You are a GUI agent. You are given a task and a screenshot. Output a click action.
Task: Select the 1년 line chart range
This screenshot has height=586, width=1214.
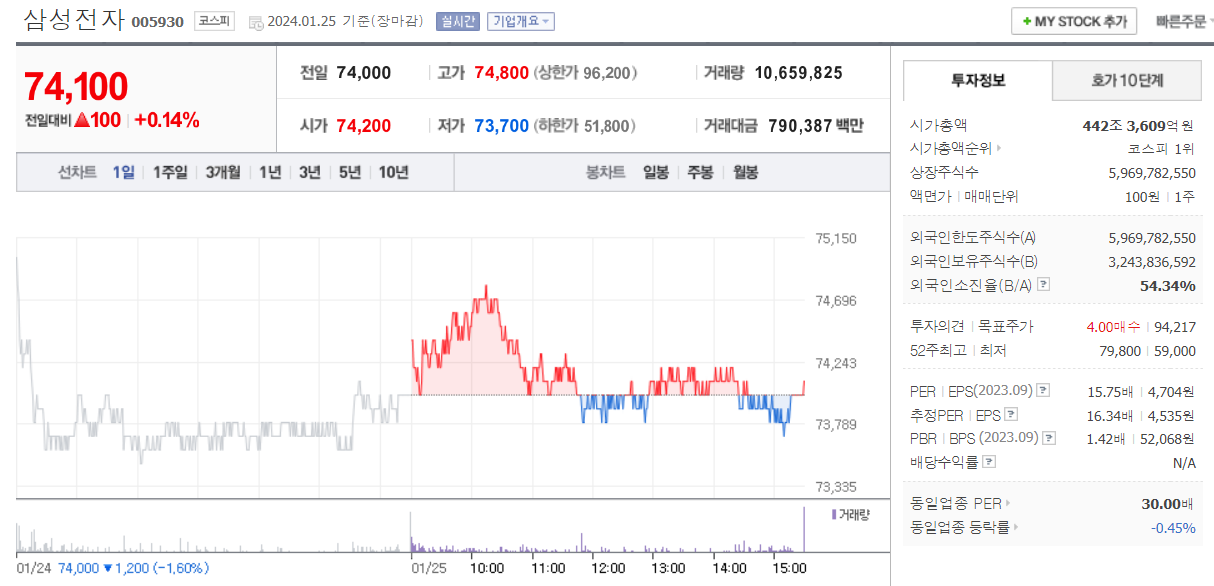click(270, 172)
